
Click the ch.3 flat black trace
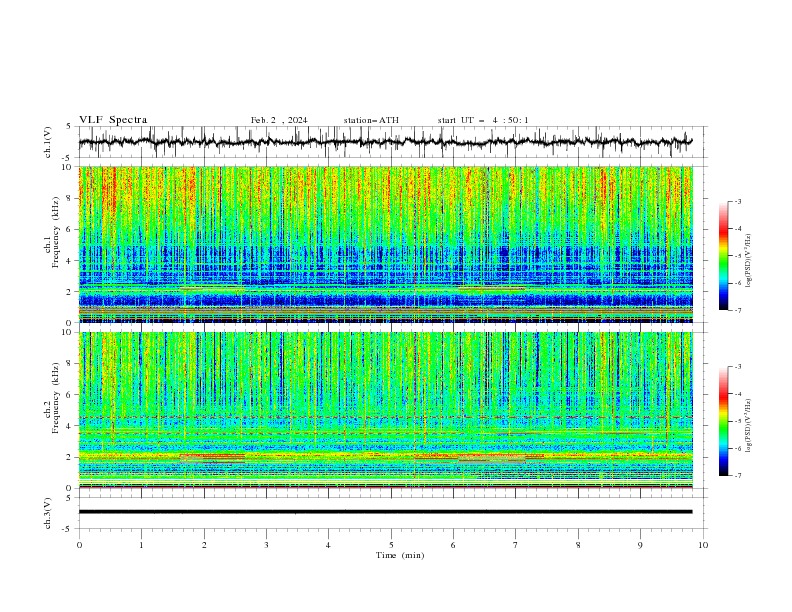[385, 512]
